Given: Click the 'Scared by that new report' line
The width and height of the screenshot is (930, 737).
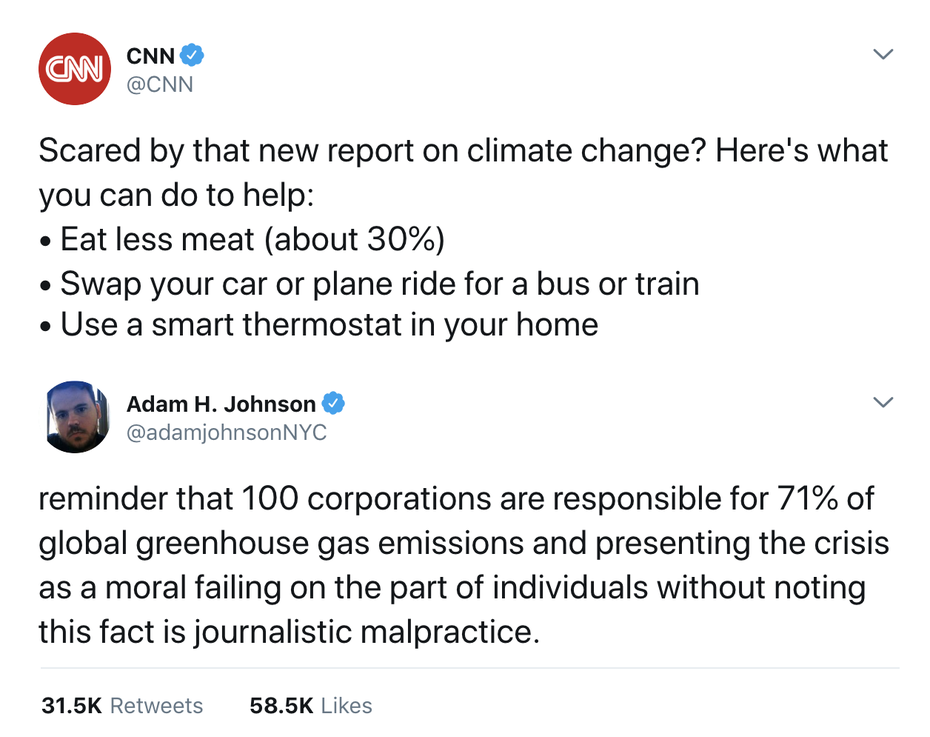Looking at the screenshot, I should pyautogui.click(x=463, y=151).
